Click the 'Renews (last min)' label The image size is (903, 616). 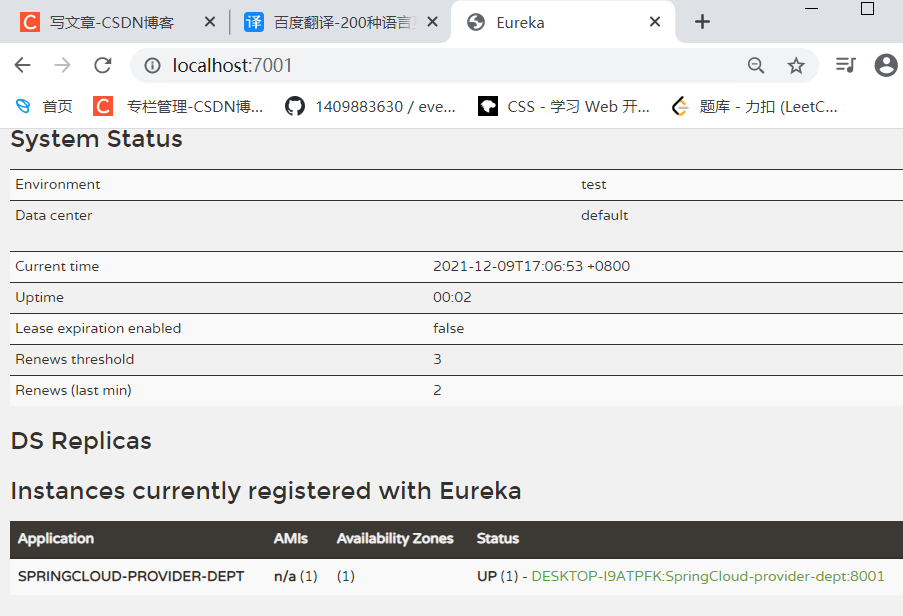click(x=73, y=390)
